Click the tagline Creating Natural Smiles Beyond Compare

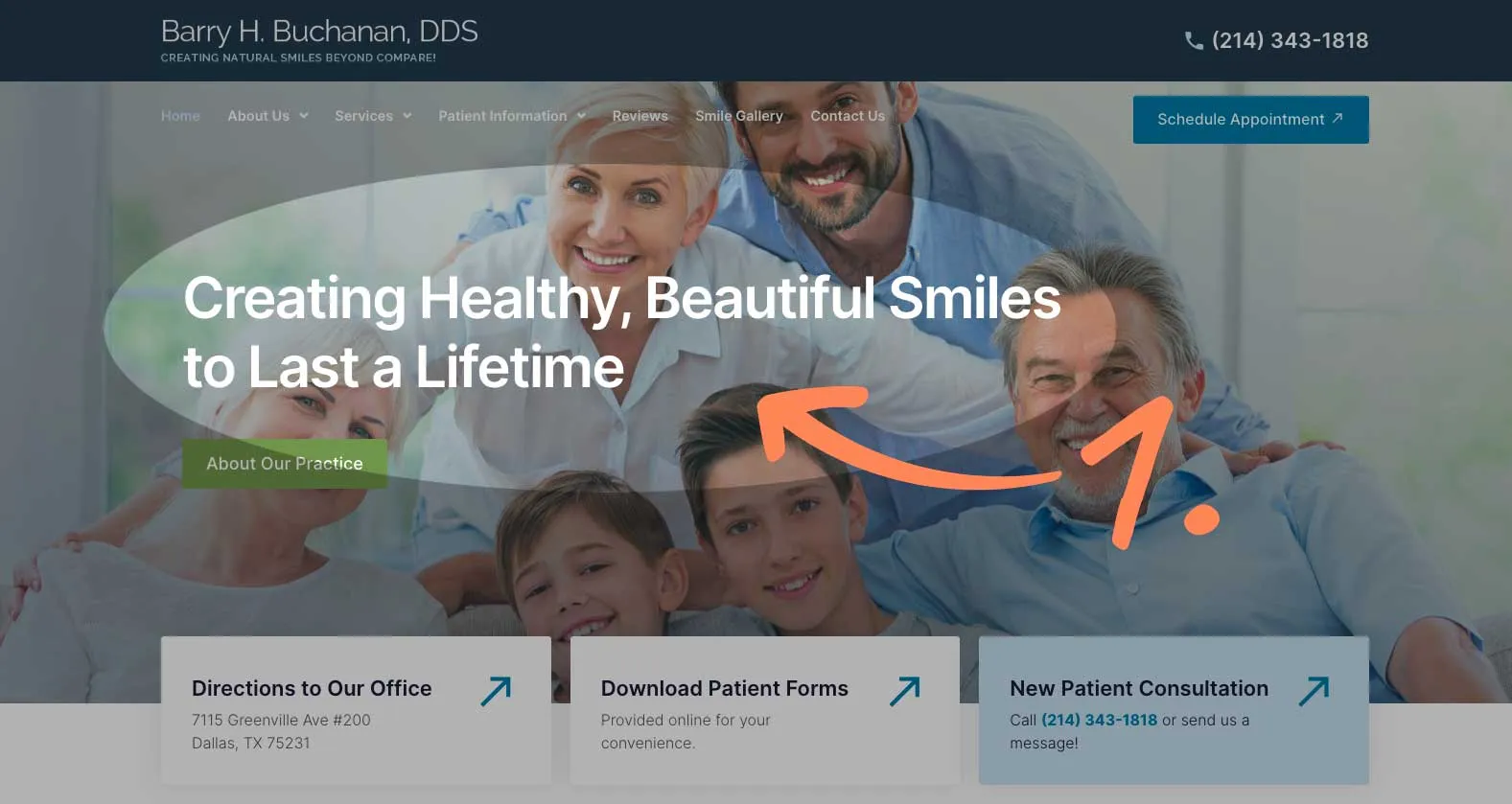298,57
